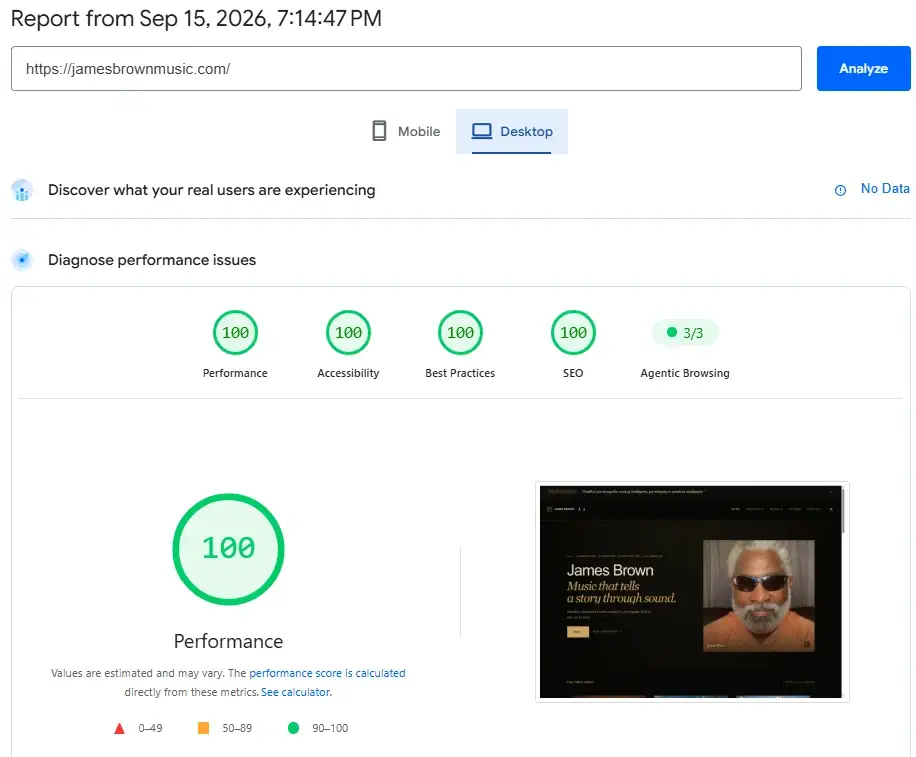Click the James Brown page screenshot thumbnail

692,592
